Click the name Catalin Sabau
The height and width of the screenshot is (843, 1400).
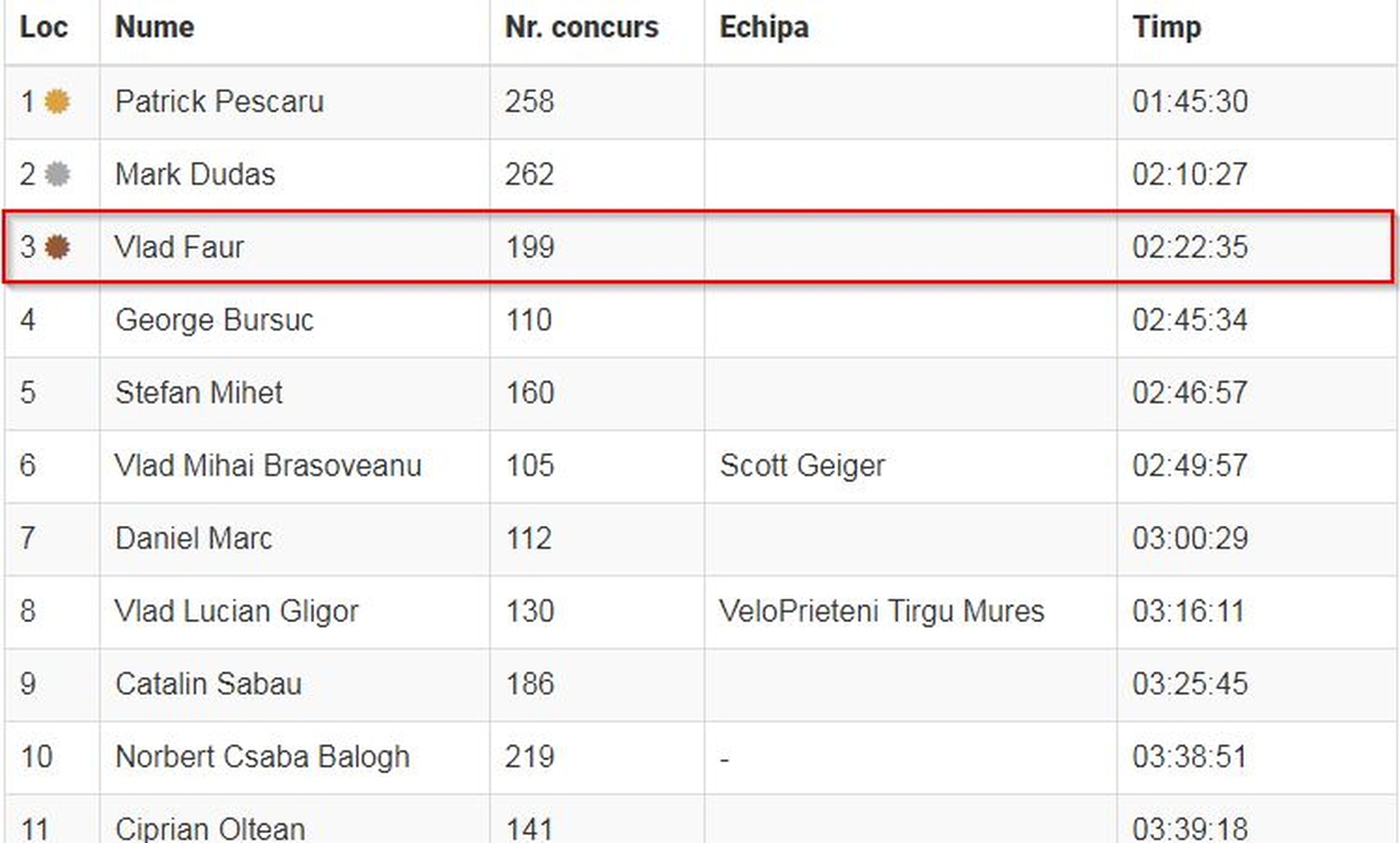pyautogui.click(x=209, y=684)
